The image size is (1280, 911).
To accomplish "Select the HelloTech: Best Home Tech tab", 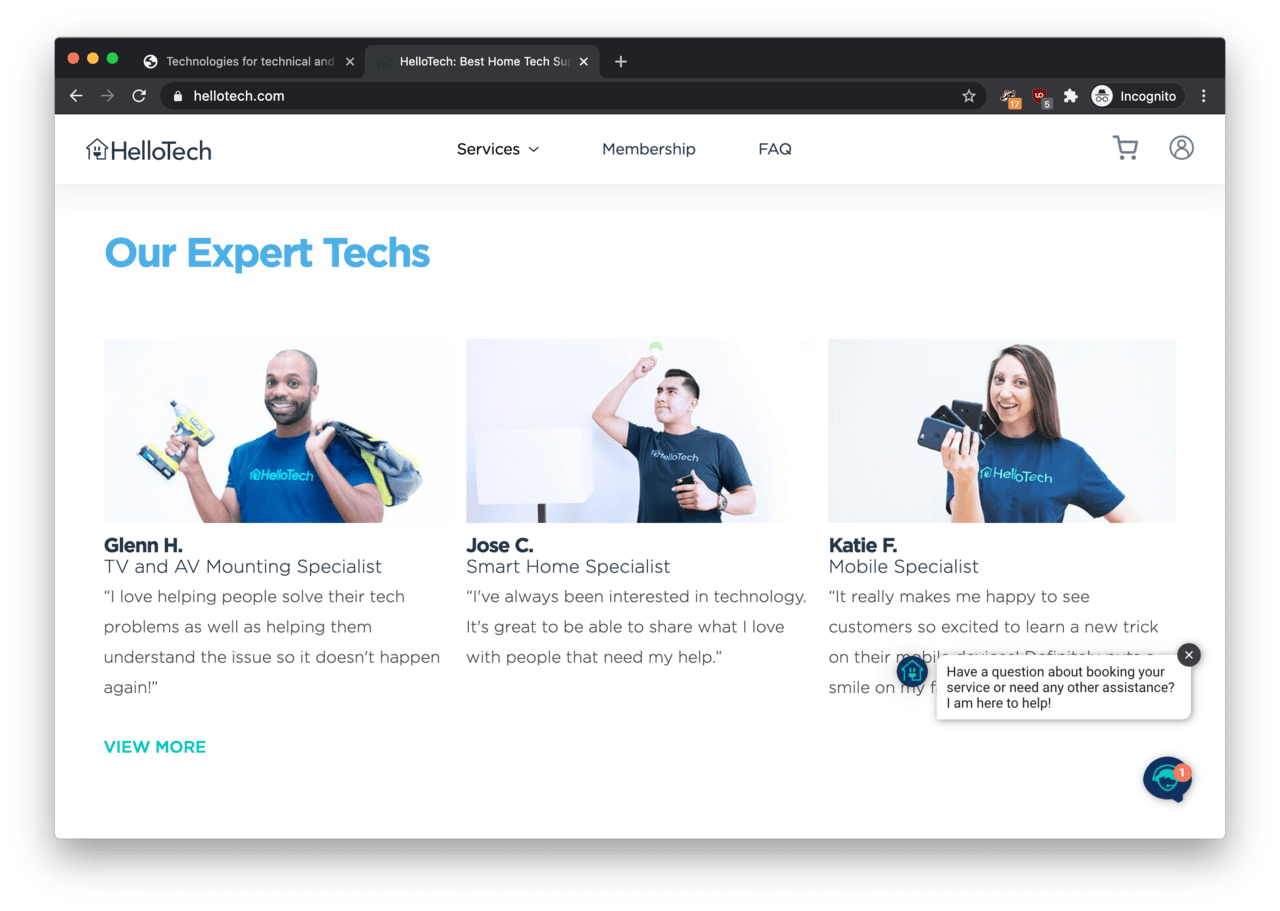I will (483, 61).
